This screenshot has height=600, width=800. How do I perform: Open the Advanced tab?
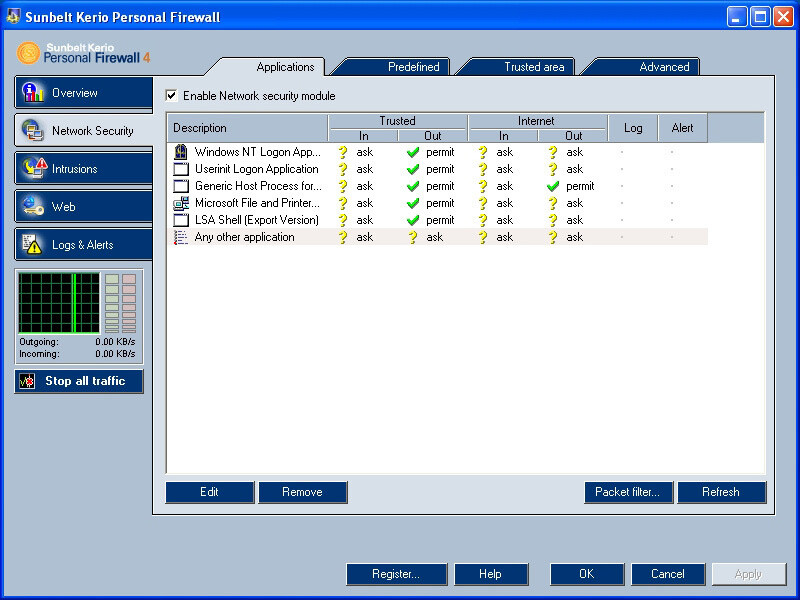(665, 66)
